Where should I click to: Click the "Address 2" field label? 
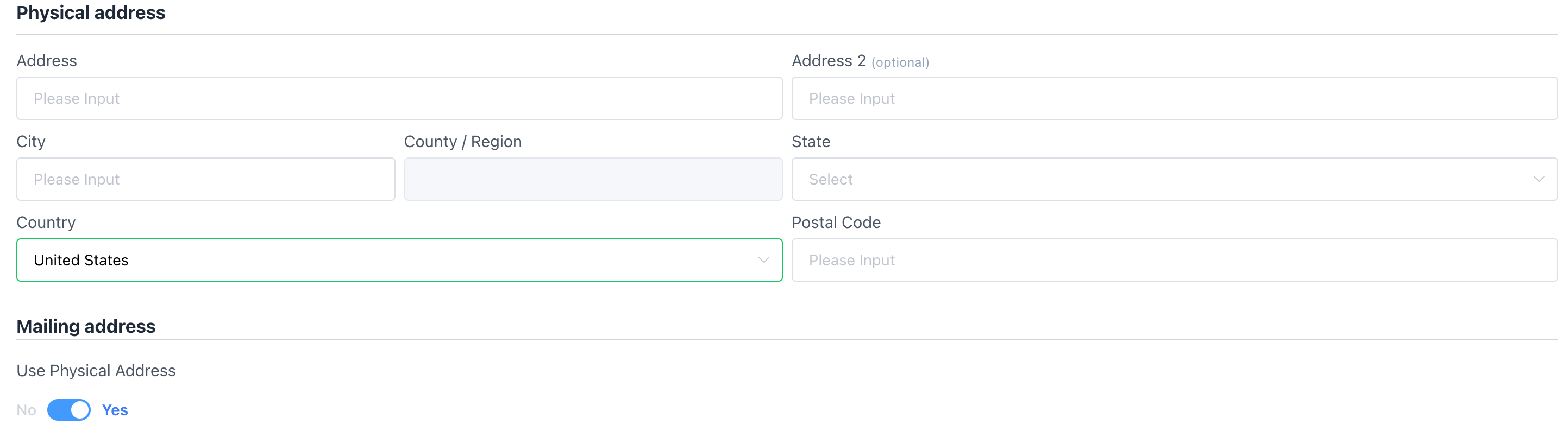pyautogui.click(x=829, y=61)
